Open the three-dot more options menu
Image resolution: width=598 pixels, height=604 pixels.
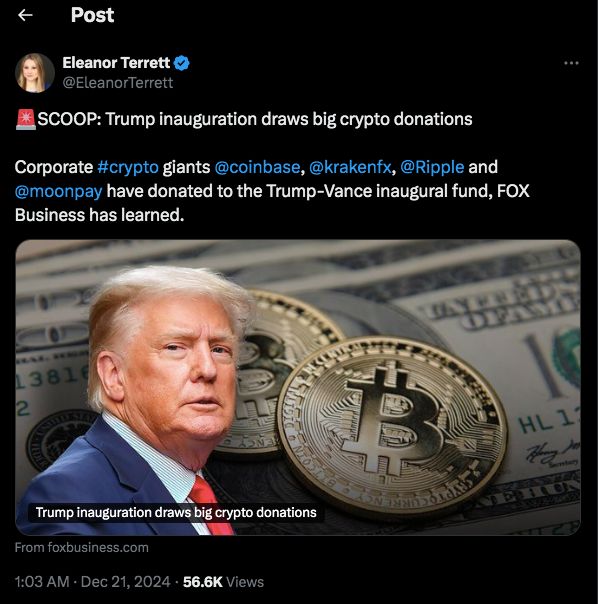click(571, 63)
